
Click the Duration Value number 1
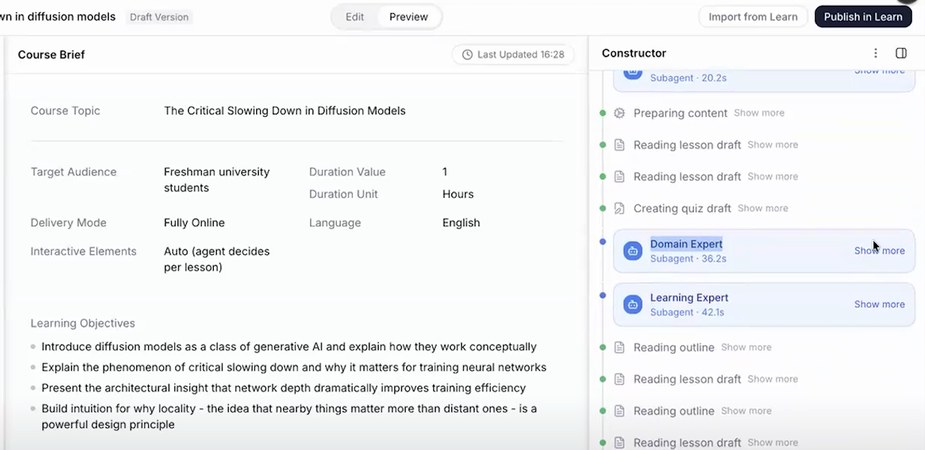tap(445, 172)
